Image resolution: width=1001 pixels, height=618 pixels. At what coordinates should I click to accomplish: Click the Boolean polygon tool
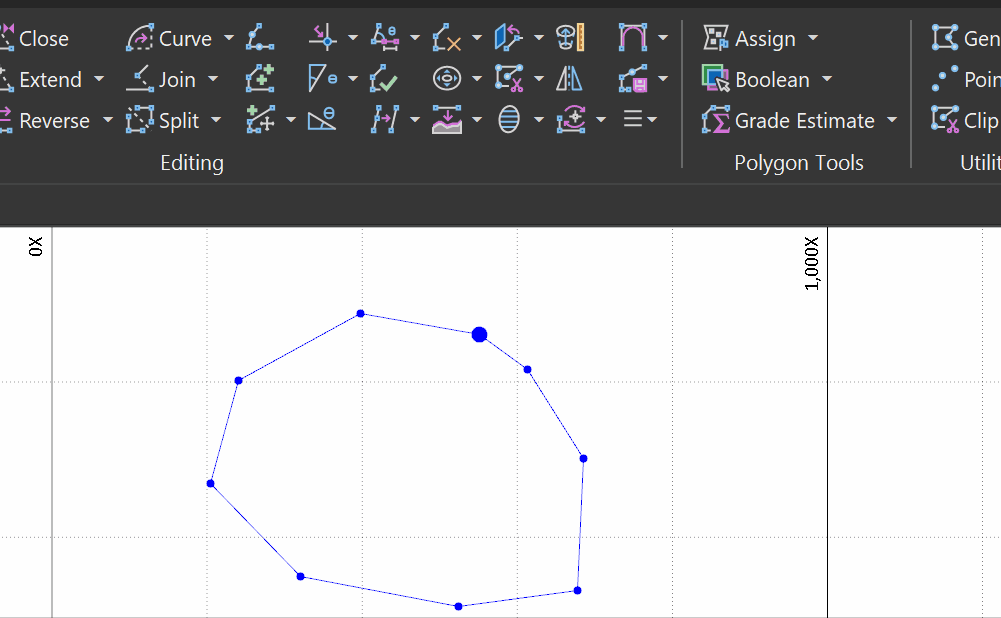click(756, 79)
